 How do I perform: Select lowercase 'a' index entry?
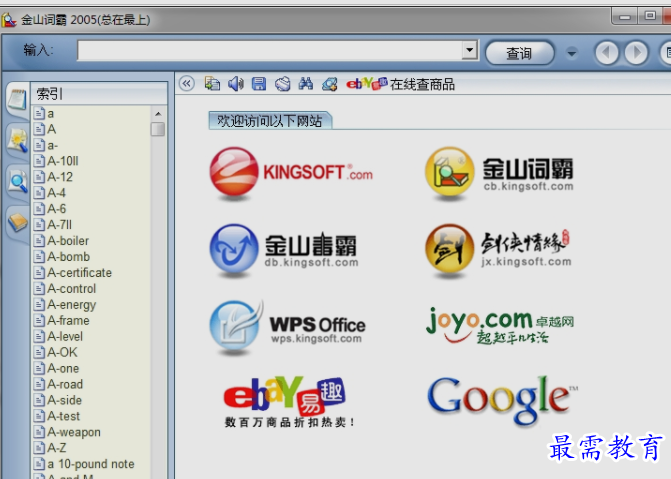50,113
